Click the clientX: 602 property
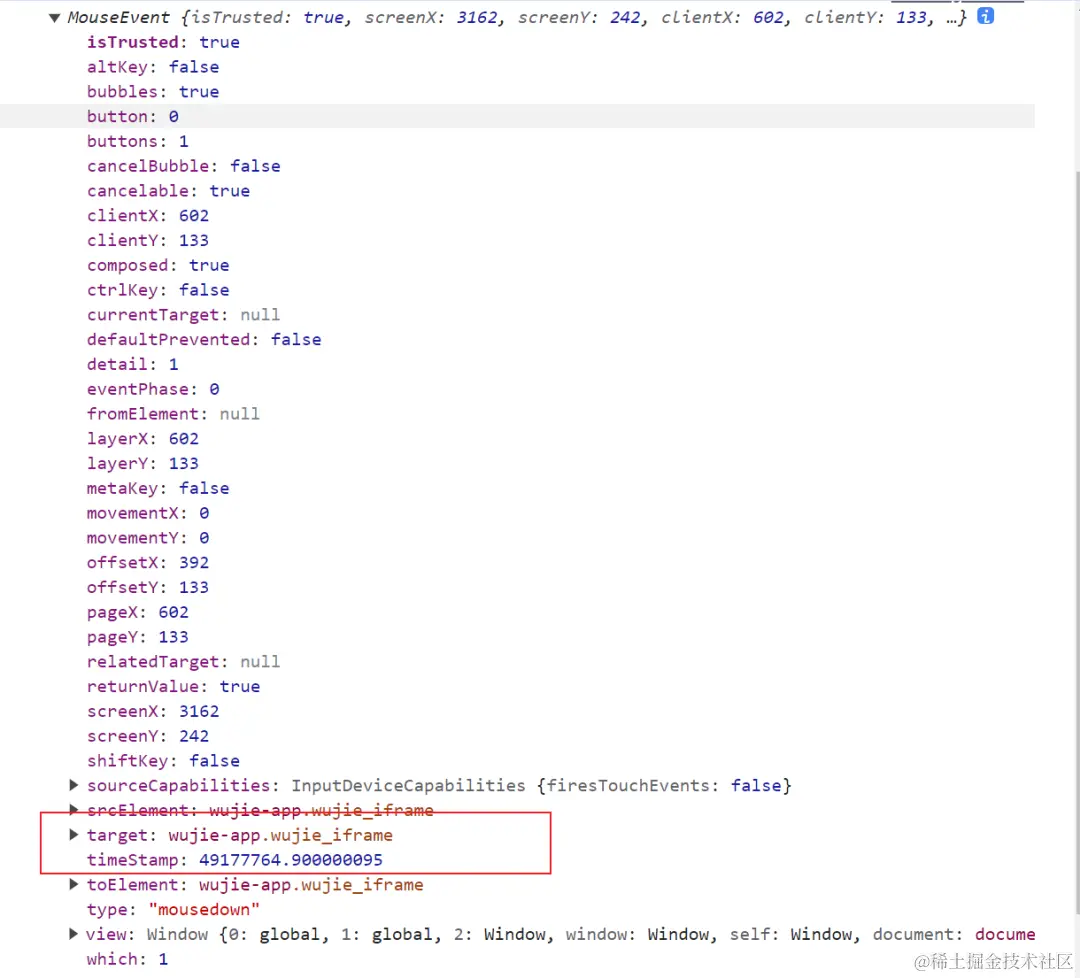 pos(148,216)
